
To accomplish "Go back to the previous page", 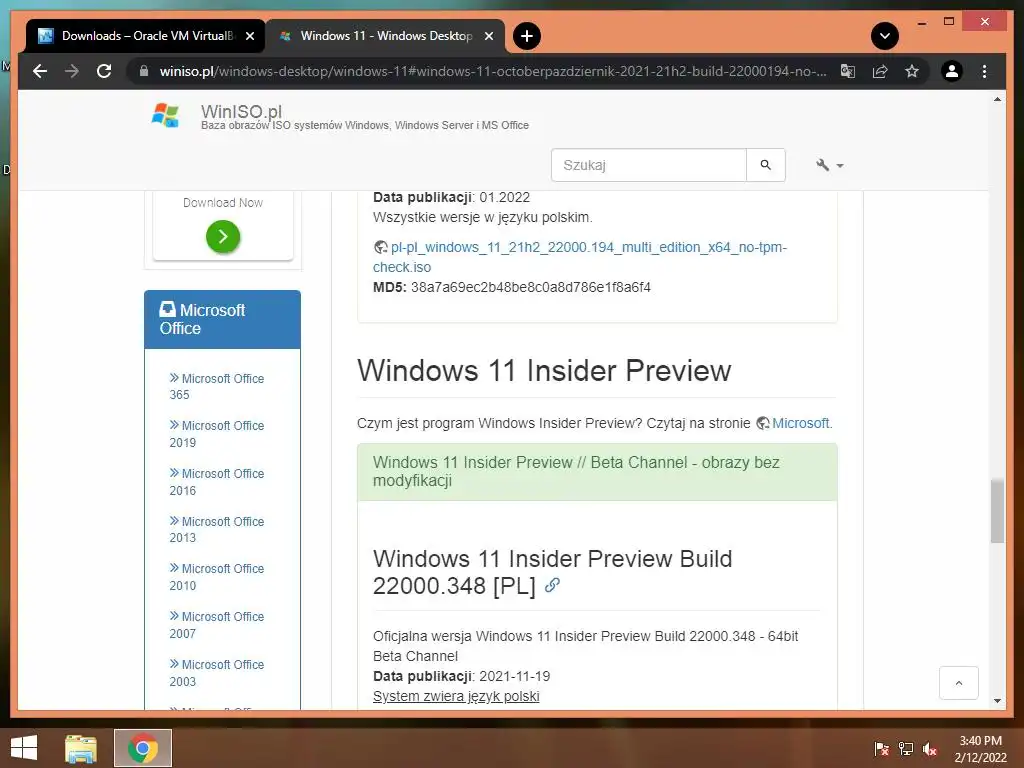I will 40,71.
